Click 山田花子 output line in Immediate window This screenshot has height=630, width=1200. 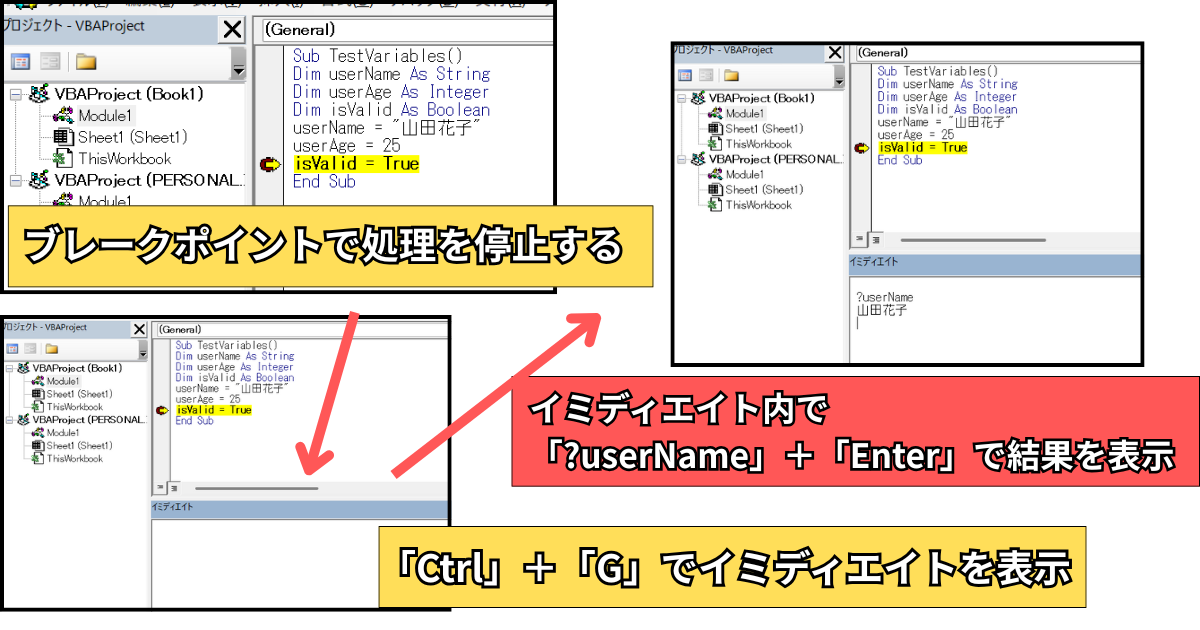point(882,310)
